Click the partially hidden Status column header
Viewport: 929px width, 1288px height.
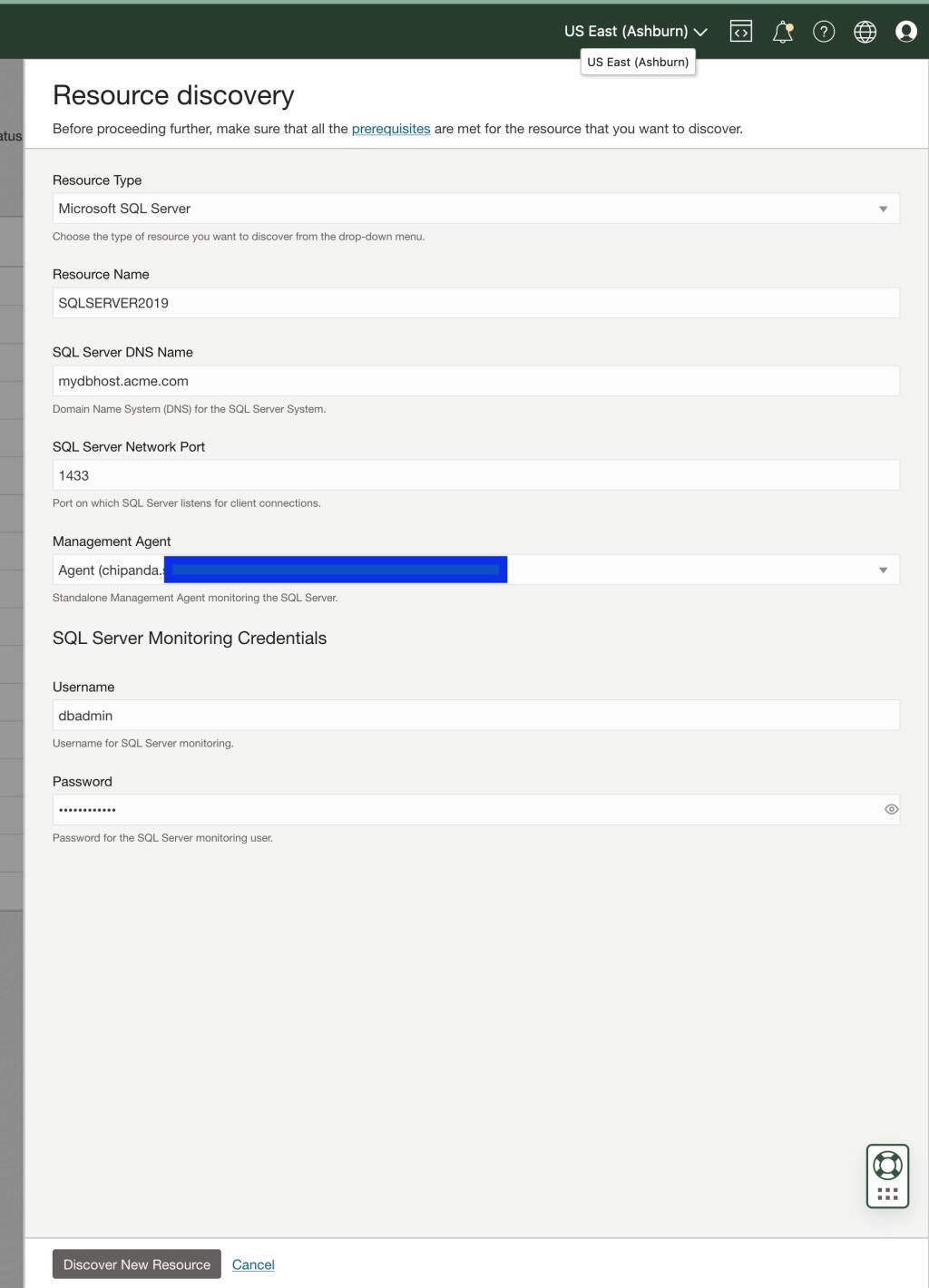pos(9,135)
